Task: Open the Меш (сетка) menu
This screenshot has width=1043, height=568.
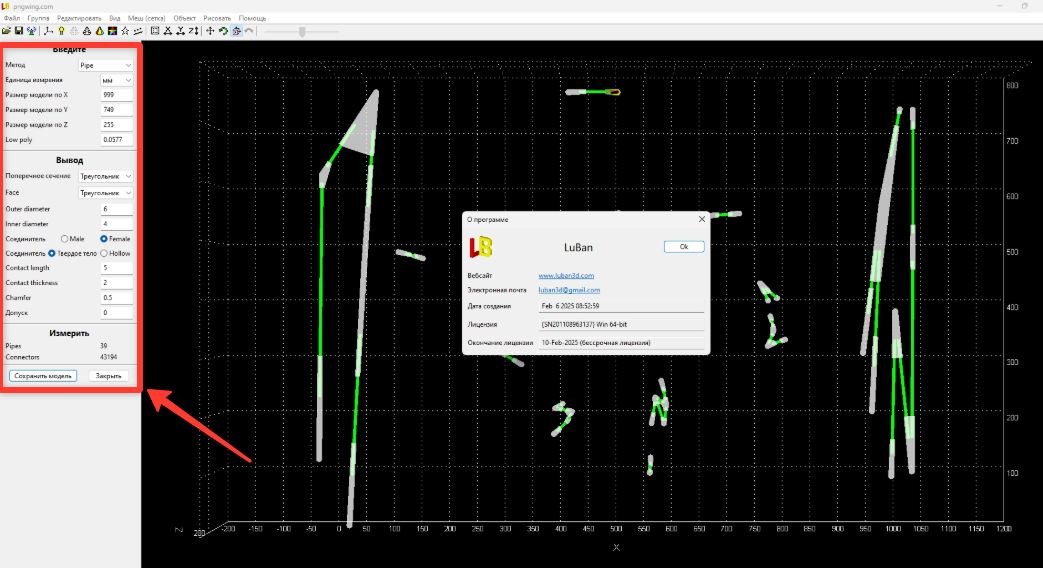Action: [x=146, y=18]
